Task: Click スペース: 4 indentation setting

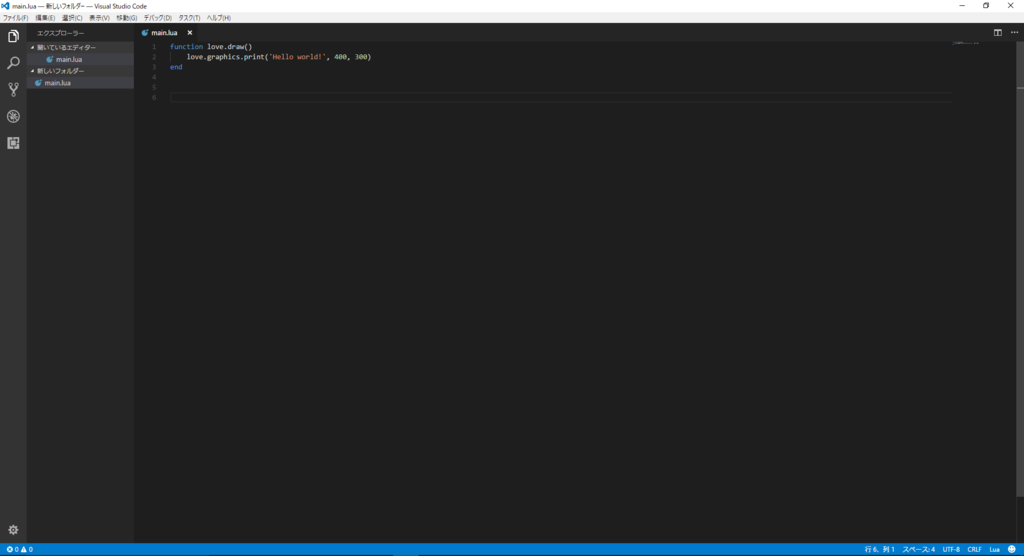Action: [x=919, y=549]
